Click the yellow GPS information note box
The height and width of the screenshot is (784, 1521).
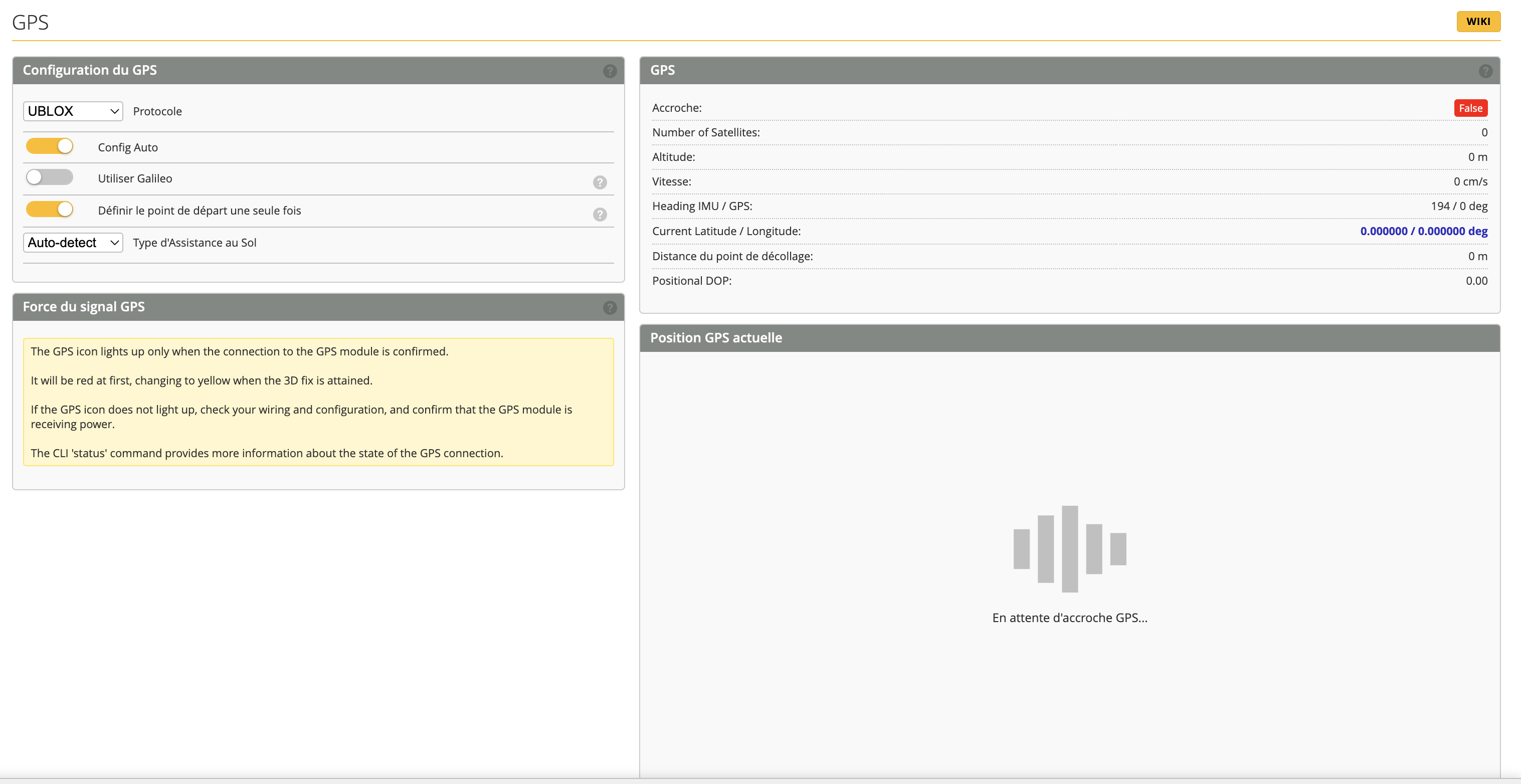pos(318,402)
